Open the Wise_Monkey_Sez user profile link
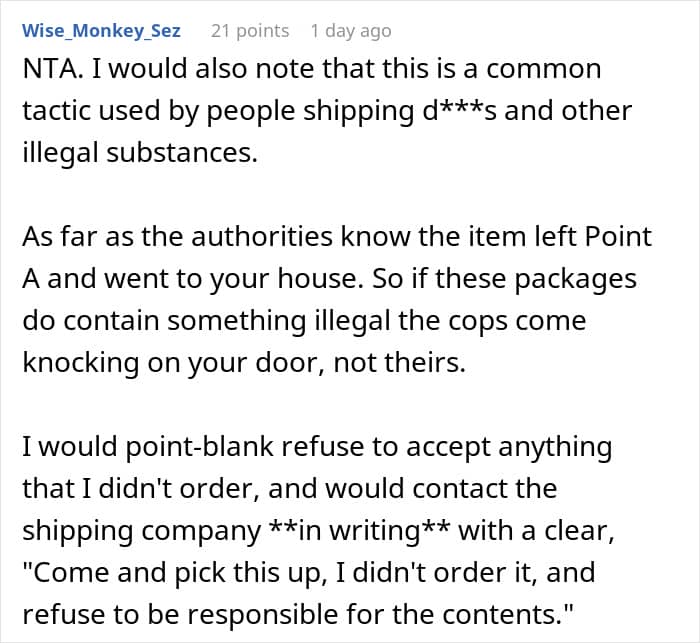 click(100, 31)
